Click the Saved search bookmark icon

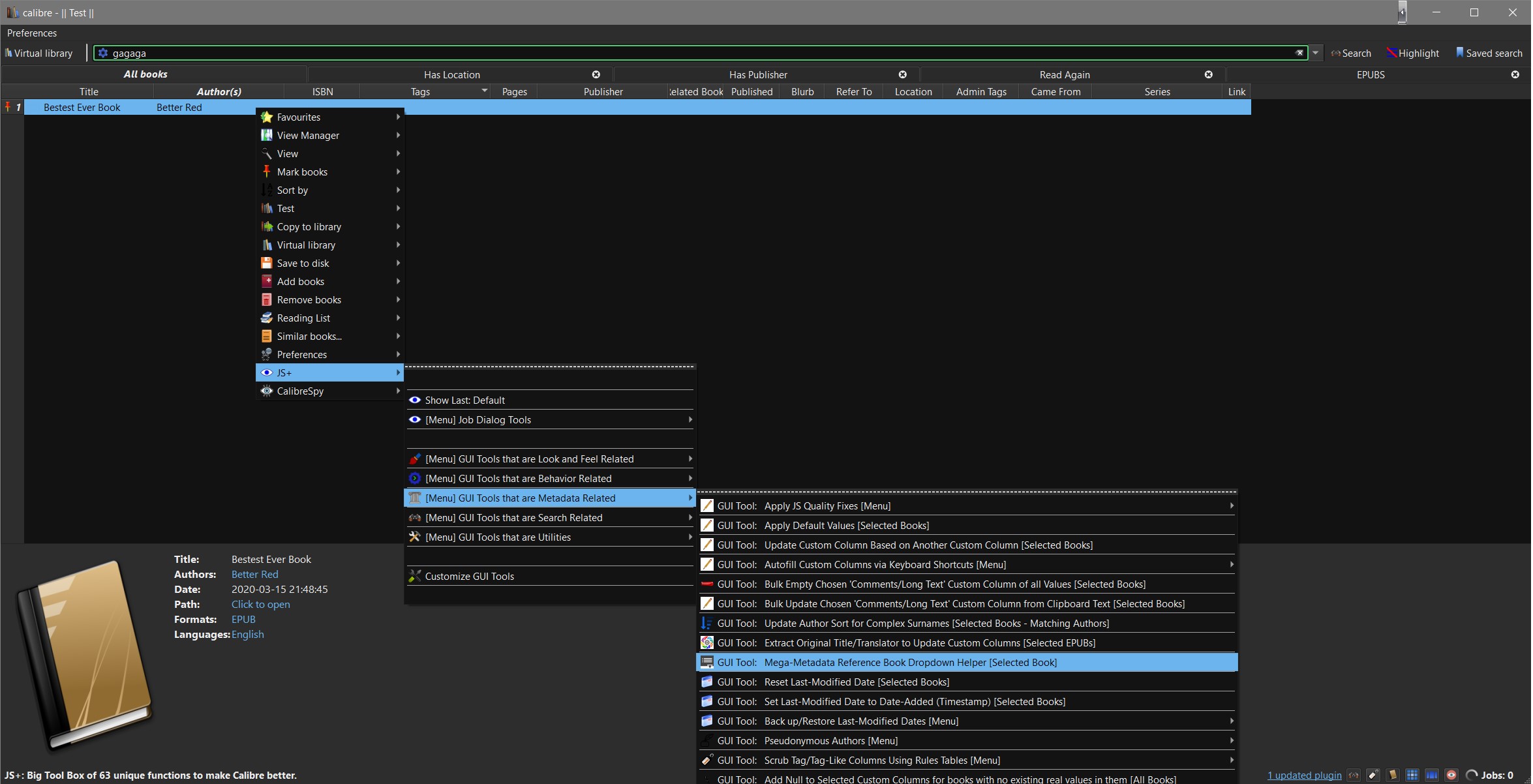[1460, 52]
